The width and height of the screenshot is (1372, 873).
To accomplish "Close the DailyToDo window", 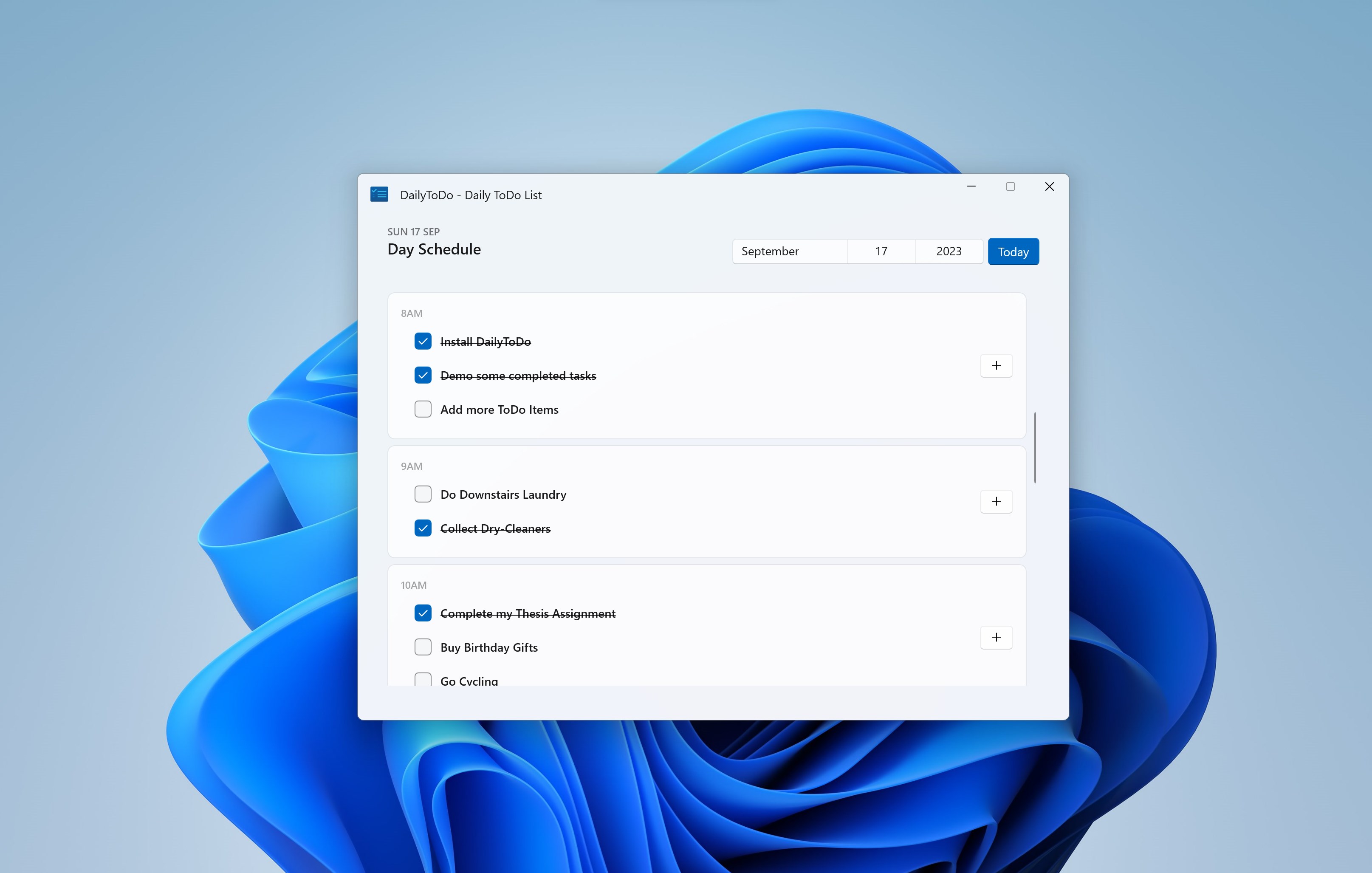I will [1049, 186].
